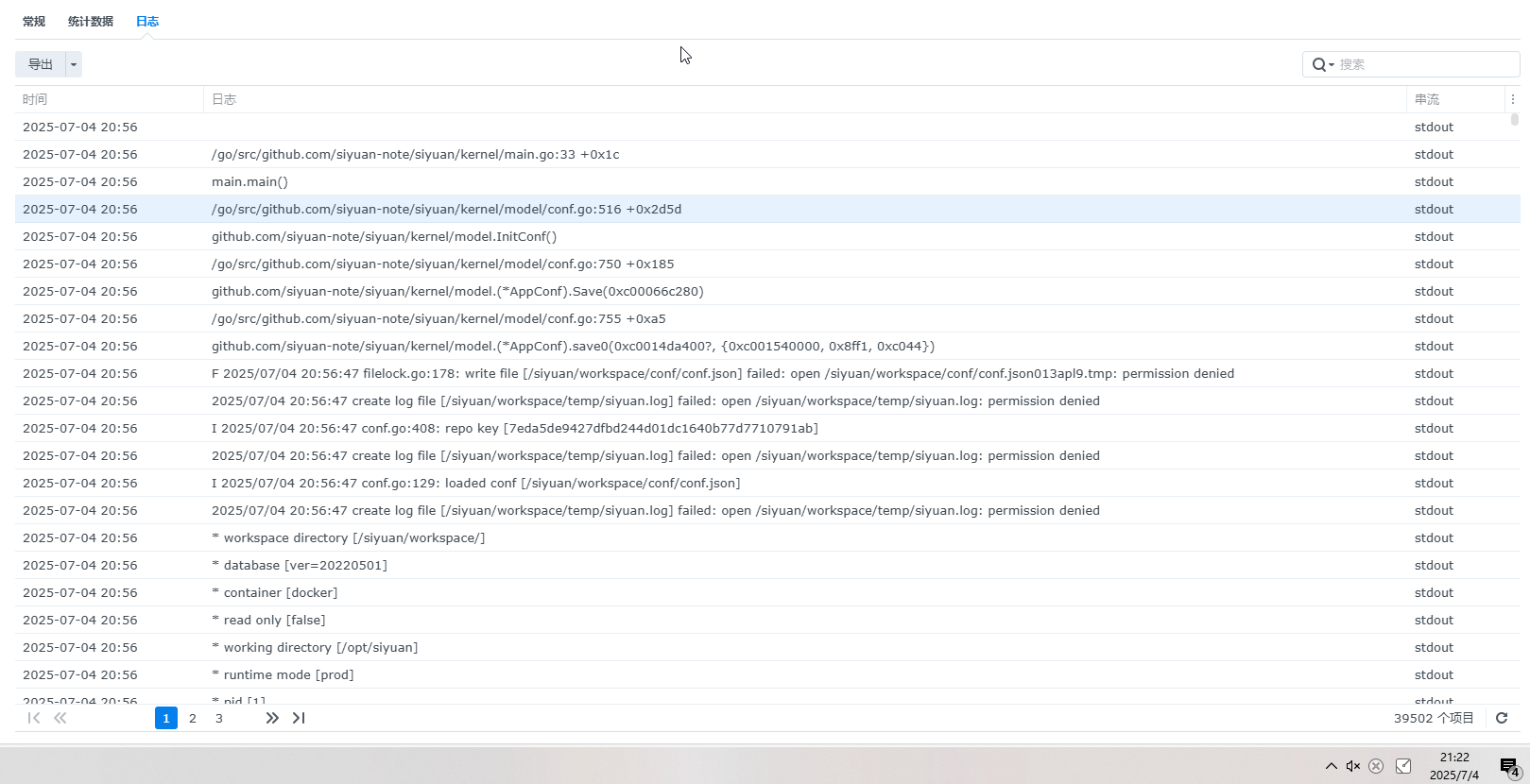Click the muted volume tray icon
This screenshot has width=1530, height=784.
[x=1353, y=766]
